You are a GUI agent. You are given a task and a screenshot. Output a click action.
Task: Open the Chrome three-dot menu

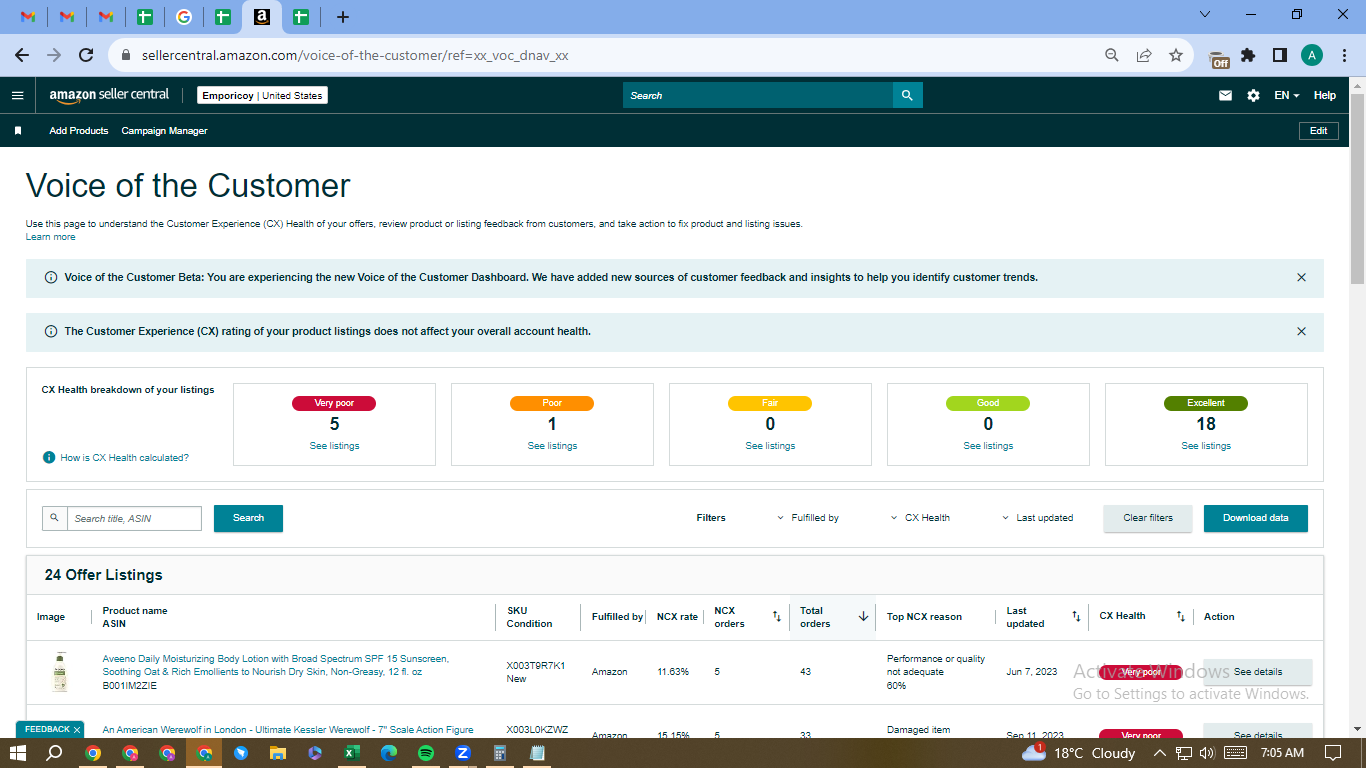coord(1343,56)
